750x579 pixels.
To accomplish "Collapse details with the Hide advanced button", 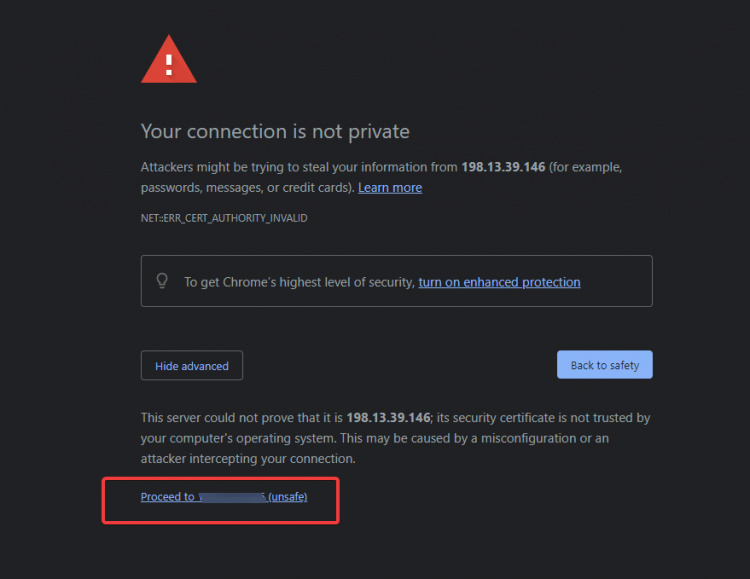I will [192, 366].
